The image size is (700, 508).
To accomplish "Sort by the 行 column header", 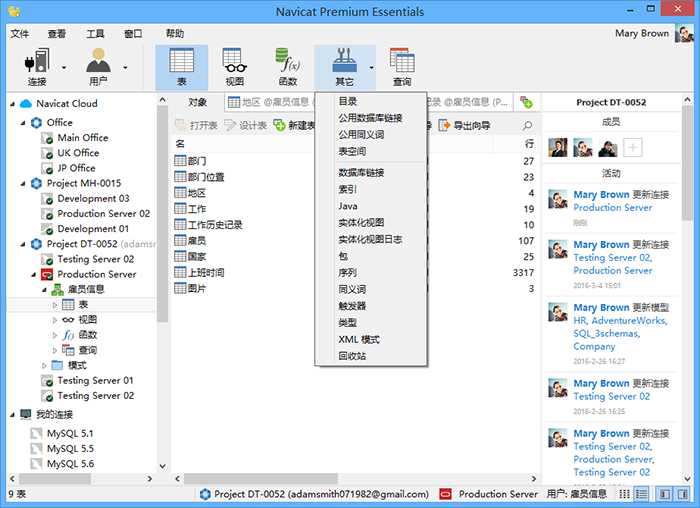I will (x=515, y=144).
